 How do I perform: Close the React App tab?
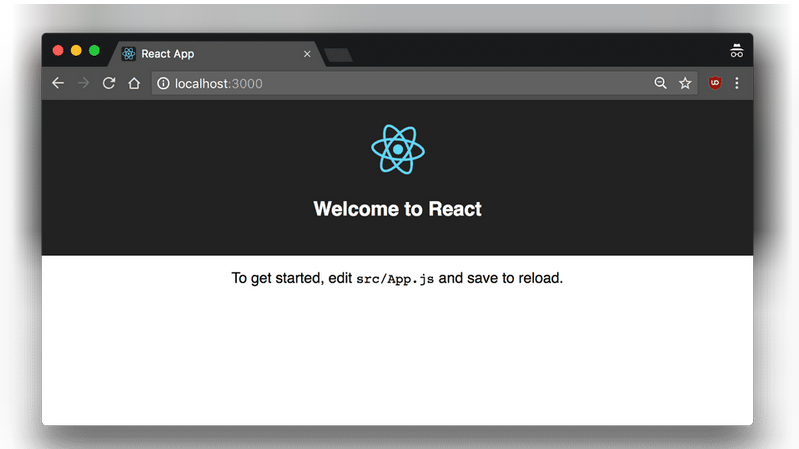click(307, 54)
